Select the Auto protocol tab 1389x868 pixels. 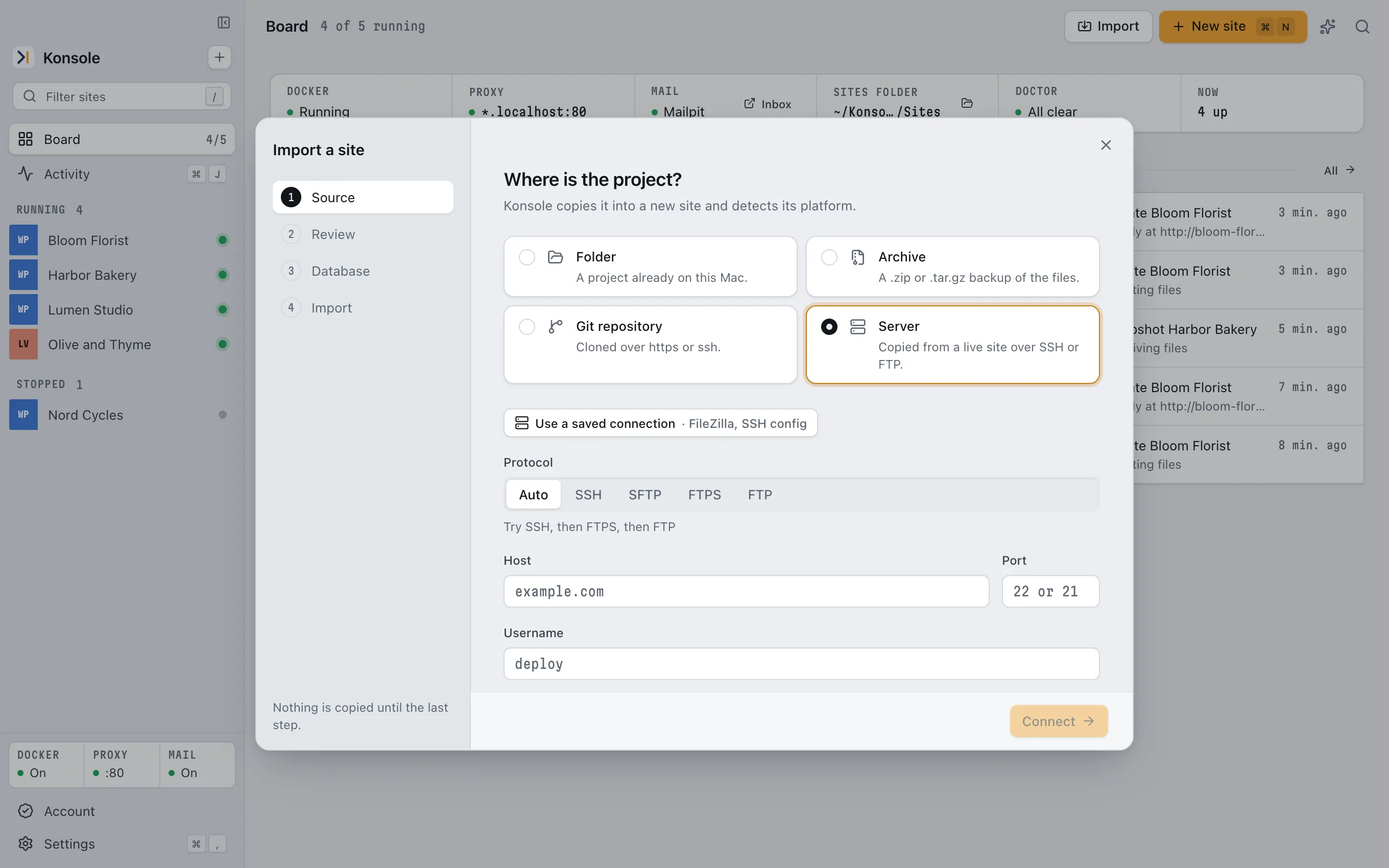tap(533, 495)
